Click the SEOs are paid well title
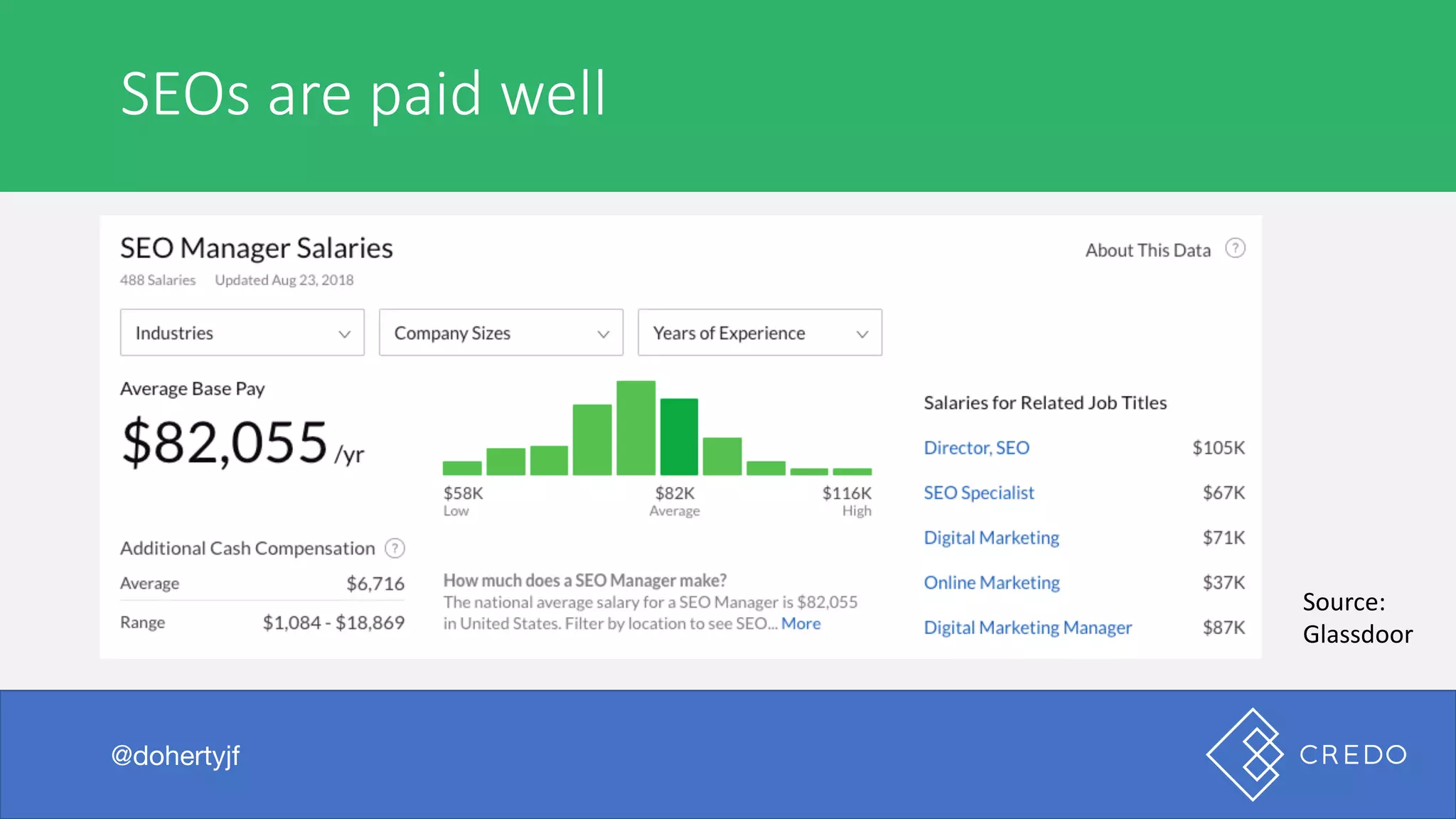The width and height of the screenshot is (1456, 819). [363, 94]
